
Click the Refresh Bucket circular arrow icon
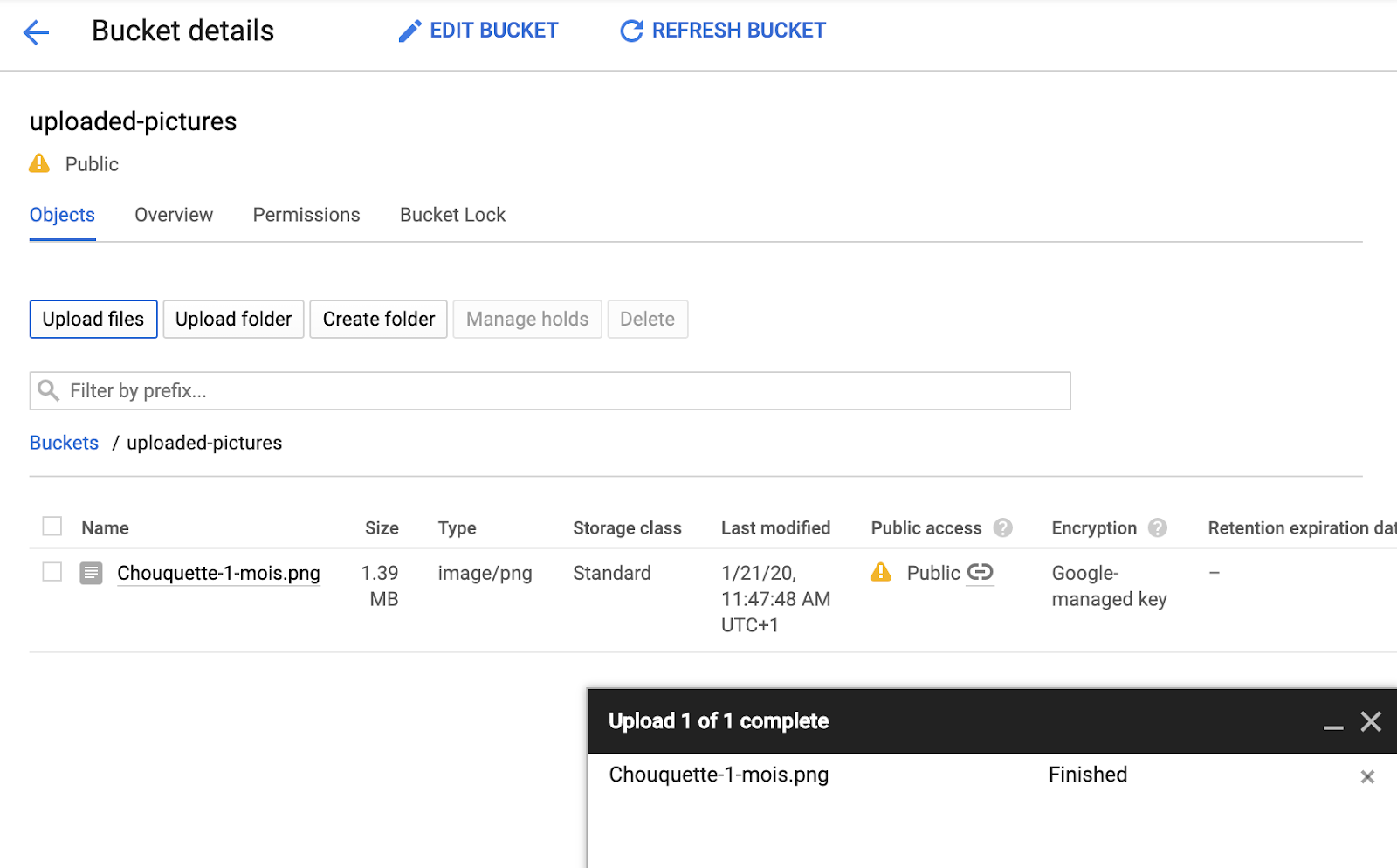631,31
